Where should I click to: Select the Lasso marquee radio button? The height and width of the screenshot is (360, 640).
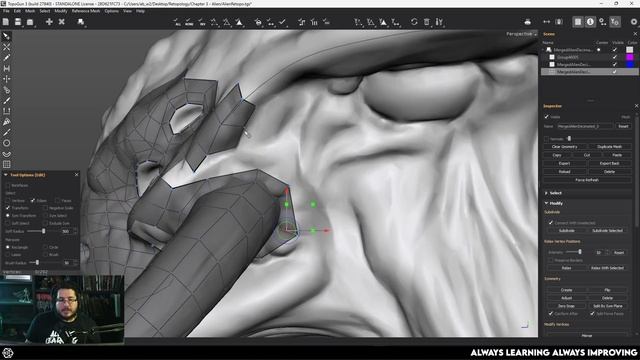coord(8,255)
